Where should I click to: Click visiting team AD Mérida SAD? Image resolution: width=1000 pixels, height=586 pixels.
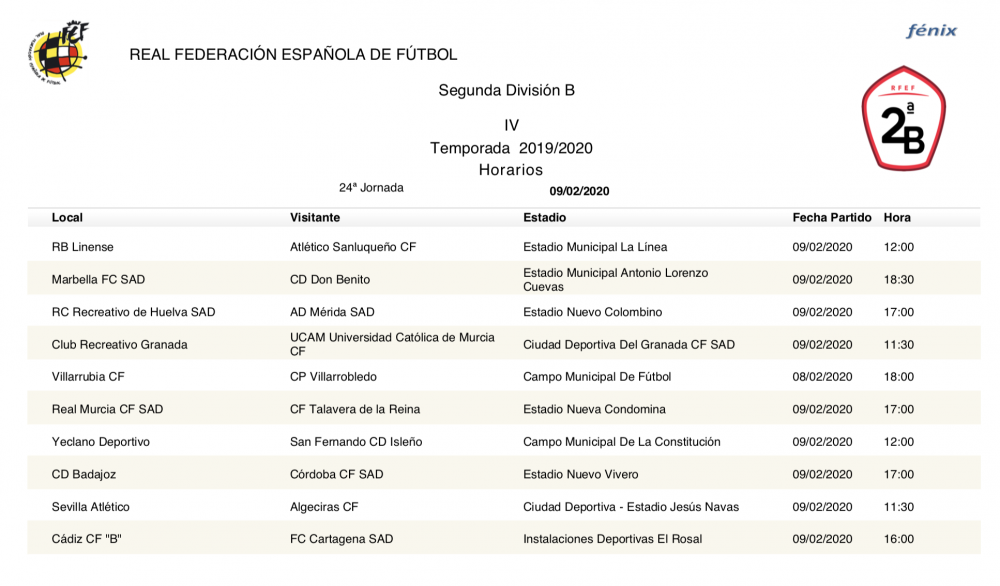pos(332,312)
